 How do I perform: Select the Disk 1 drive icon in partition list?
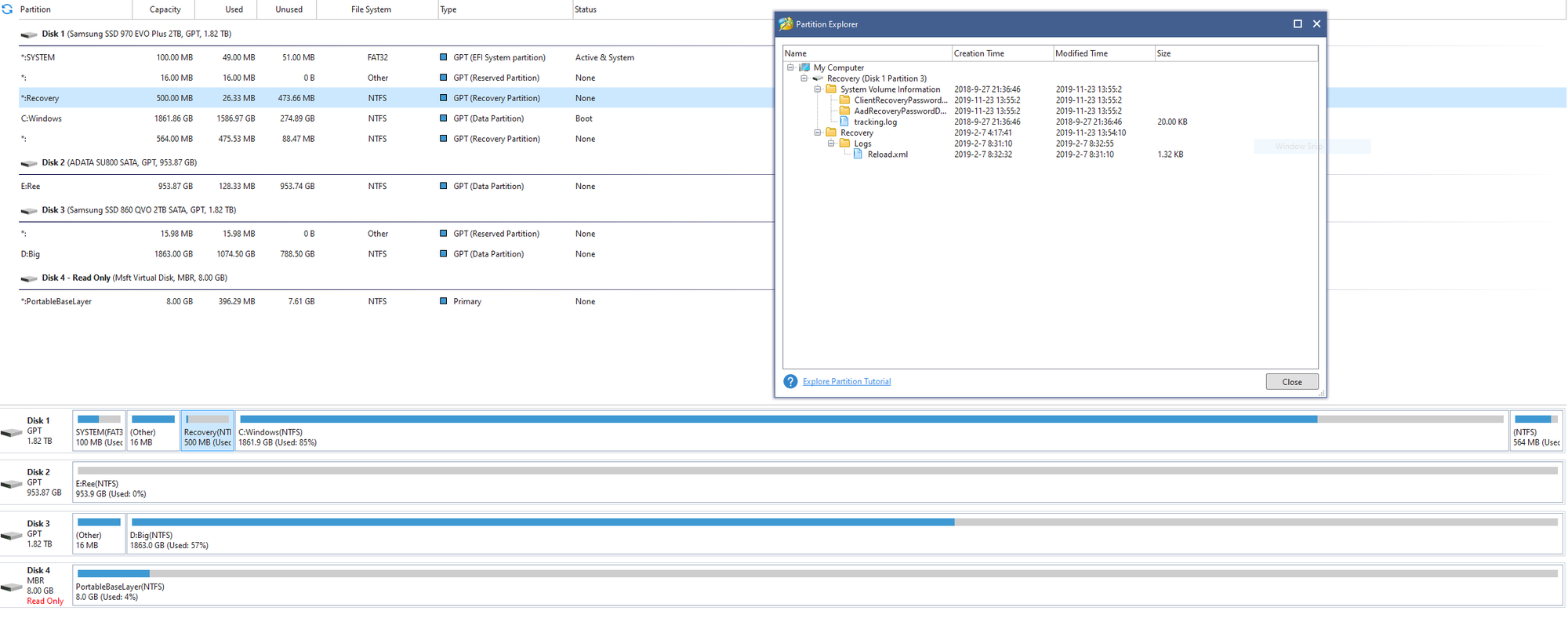[x=29, y=35]
